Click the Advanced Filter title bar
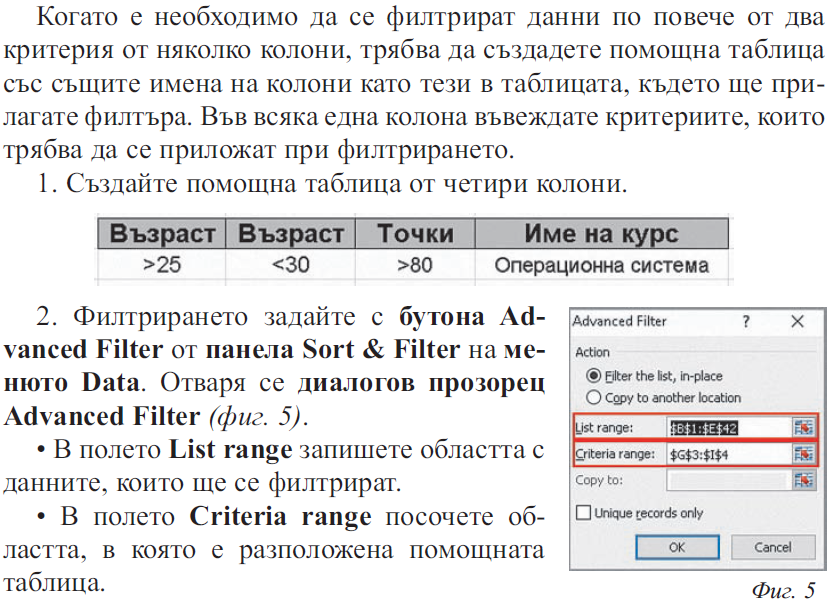Viewport: 832px width, 606px height. pos(650,322)
